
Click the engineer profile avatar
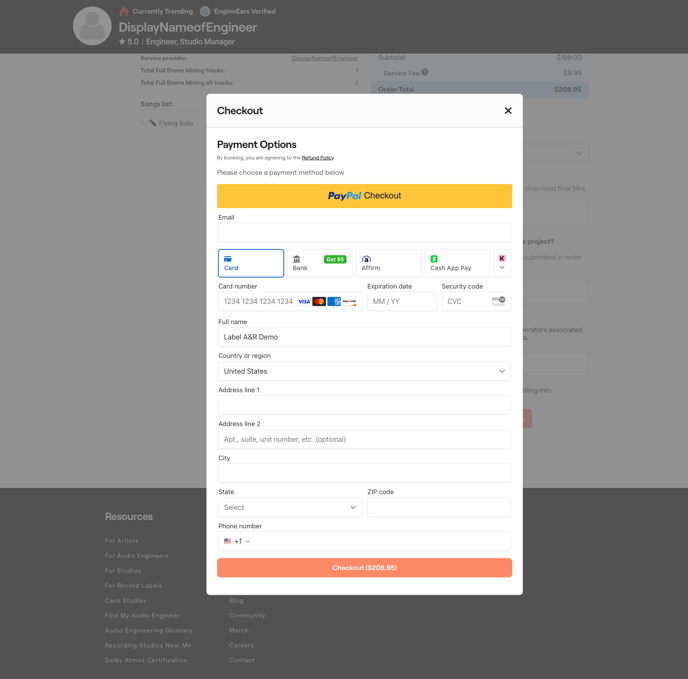coord(92,27)
